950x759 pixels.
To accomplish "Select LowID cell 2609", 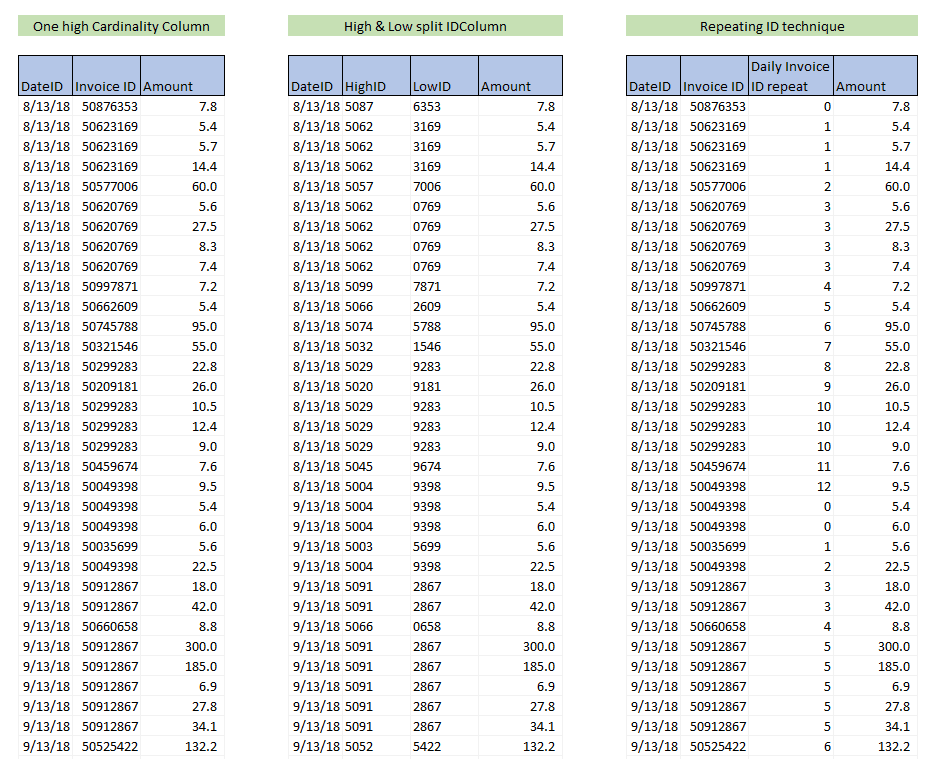I will [x=444, y=307].
